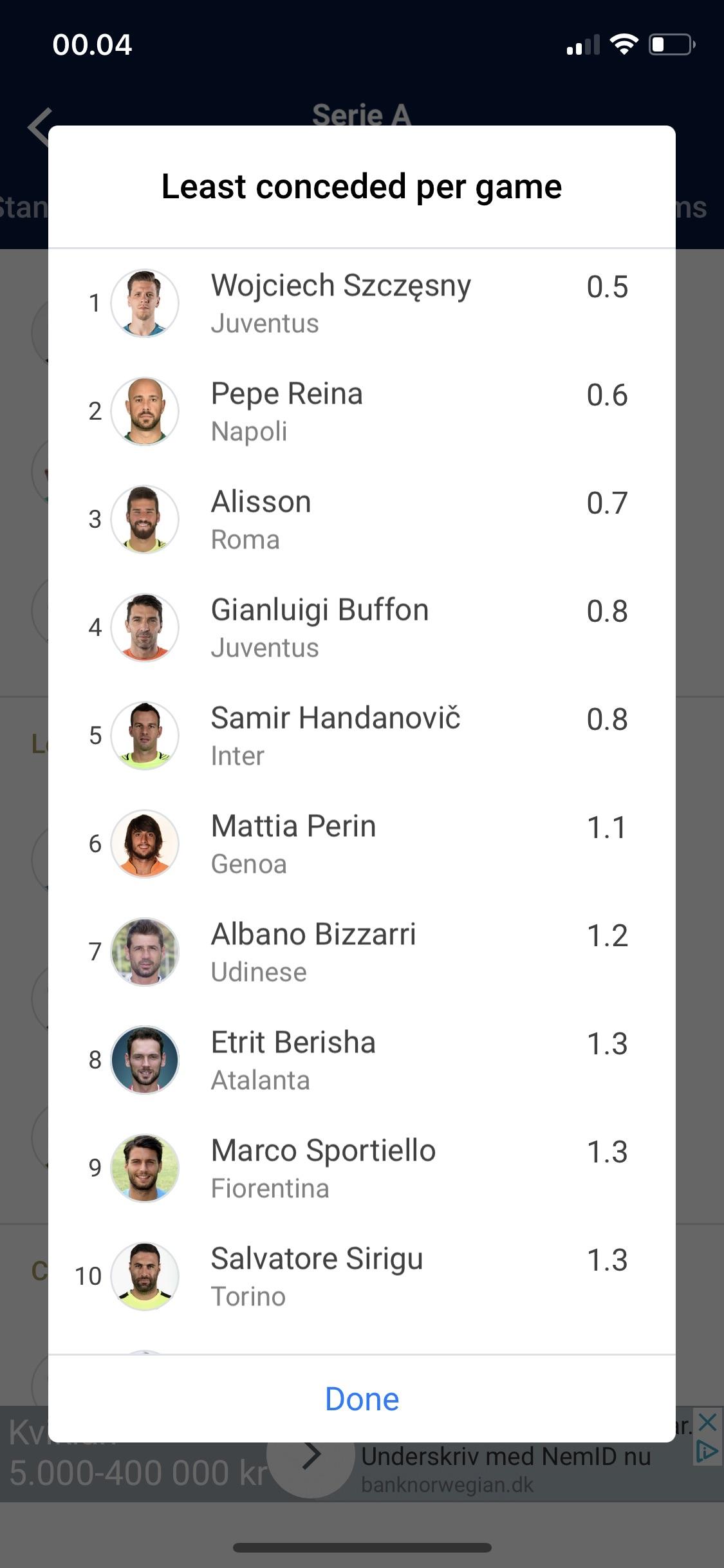Tap Gianluigi Buffon's avatar
724x1568 pixels.
click(145, 628)
